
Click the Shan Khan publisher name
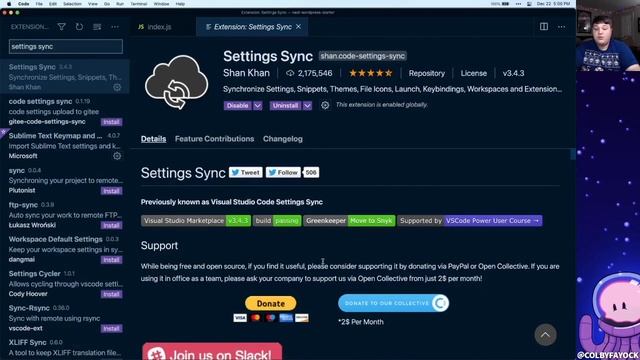(x=246, y=73)
